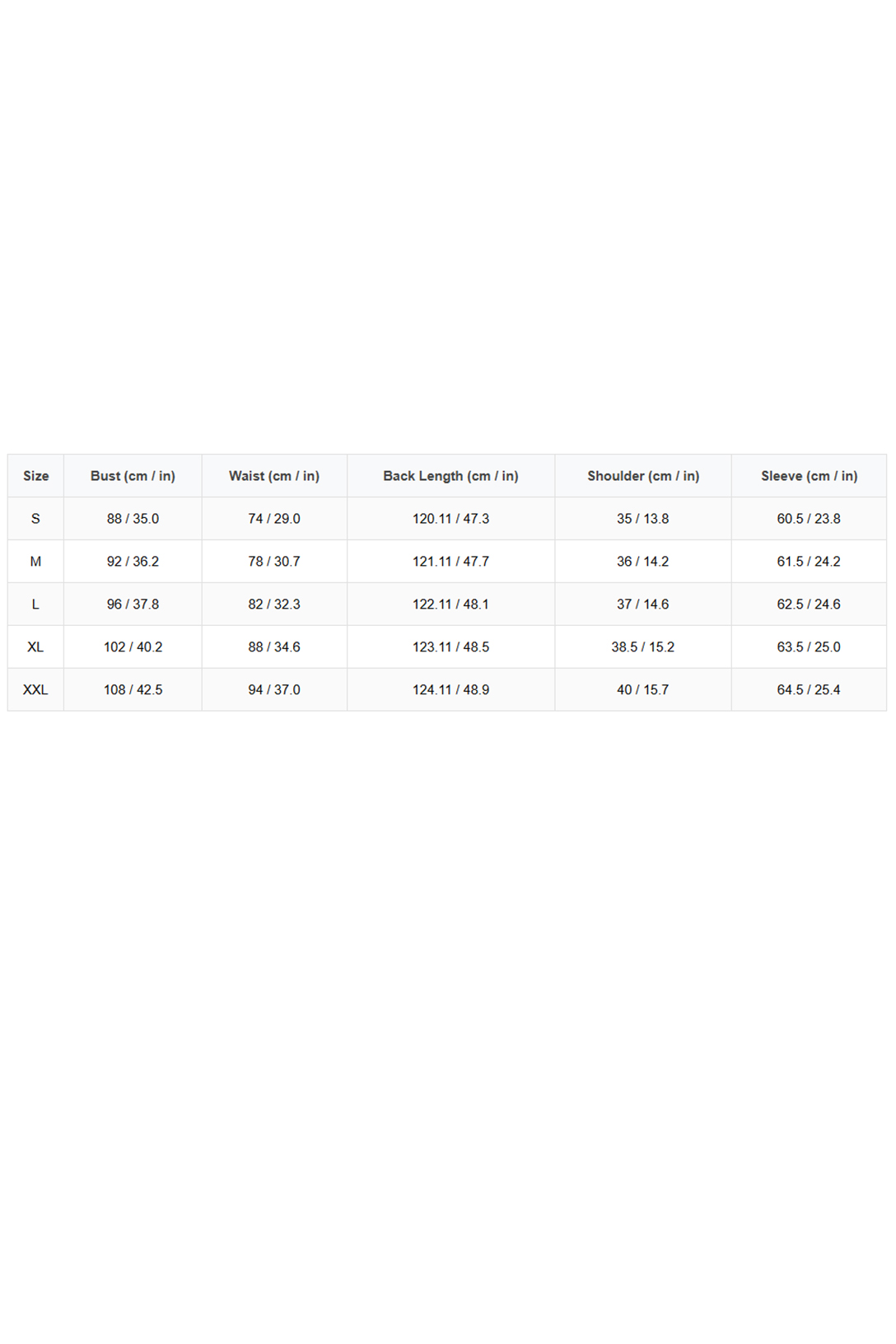Click the S size row label
Image resolution: width=896 pixels, height=1344 pixels.
[35, 519]
